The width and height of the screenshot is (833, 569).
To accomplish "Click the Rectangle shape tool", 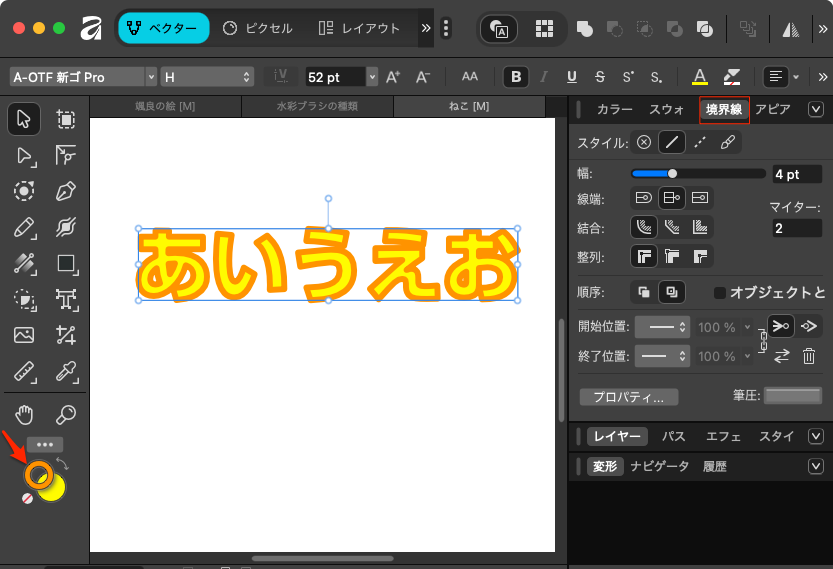I will coord(66,264).
